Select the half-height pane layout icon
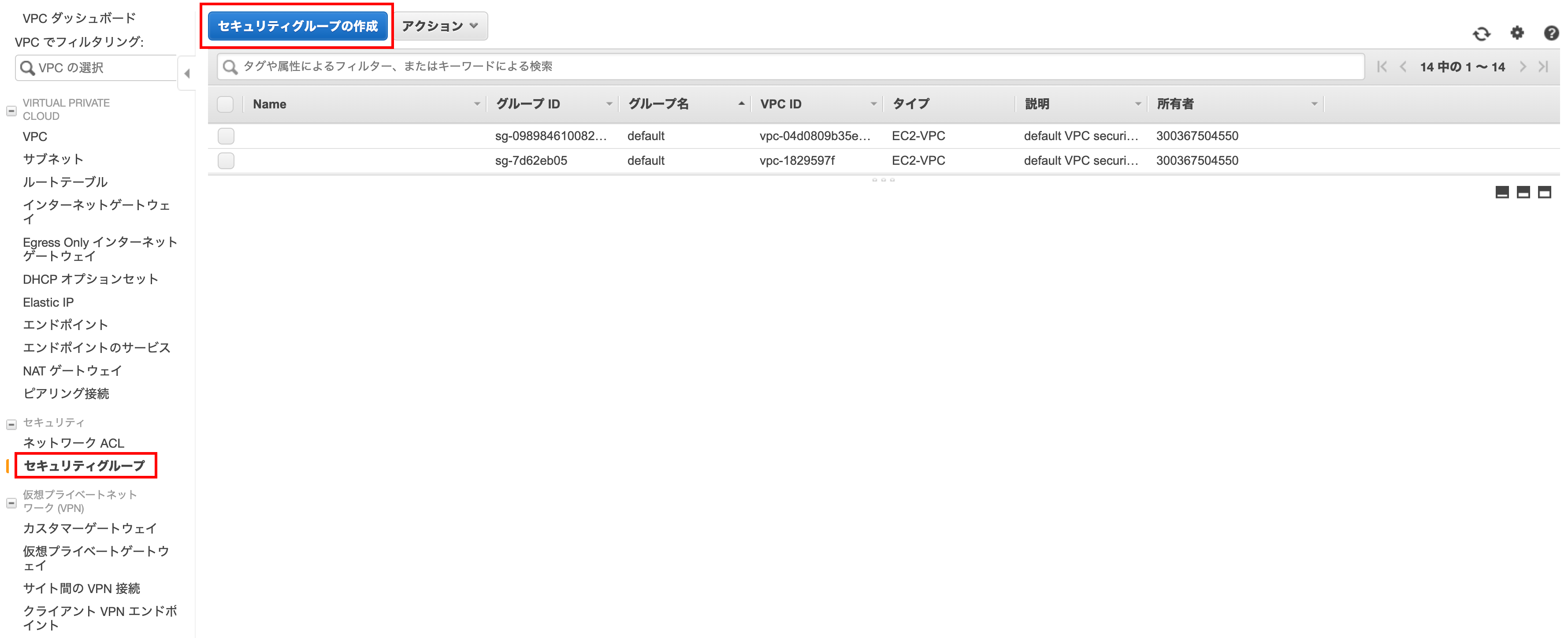Image resolution: width=1568 pixels, height=638 pixels. 1523,193
